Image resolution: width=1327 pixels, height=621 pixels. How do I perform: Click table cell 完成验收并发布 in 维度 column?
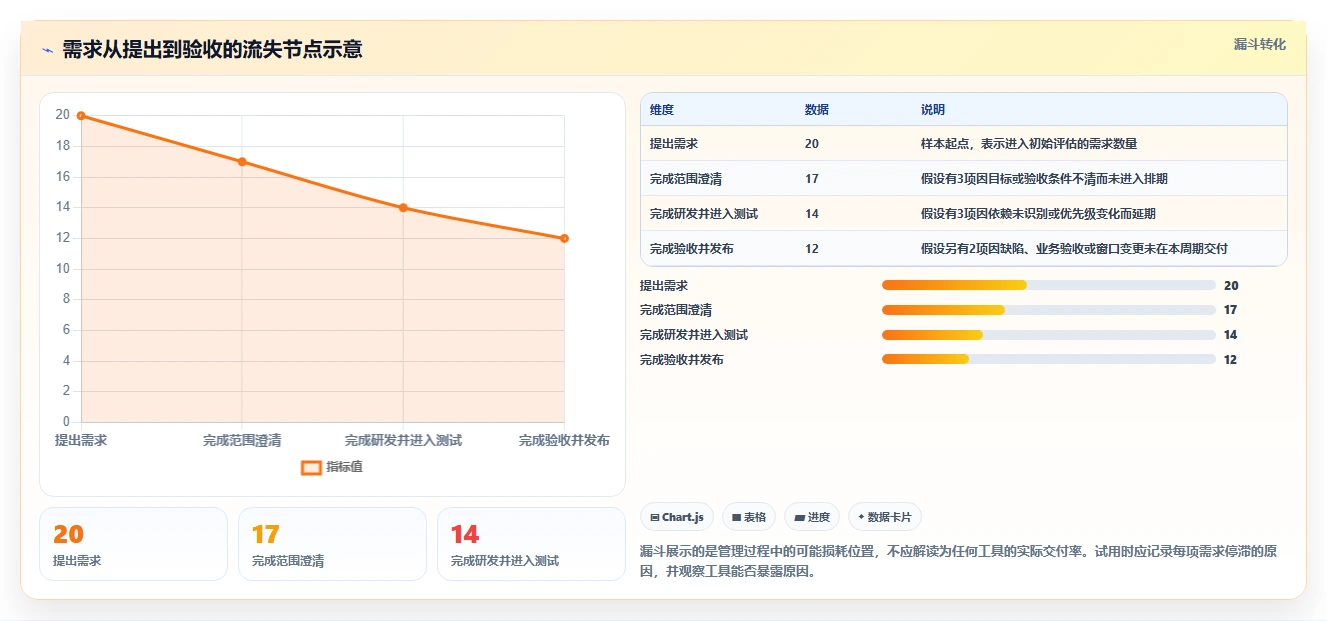click(692, 249)
